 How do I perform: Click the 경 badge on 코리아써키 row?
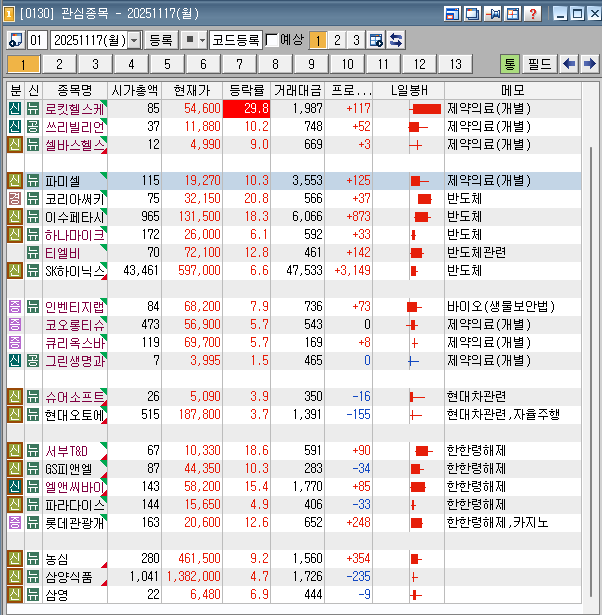[15, 199]
